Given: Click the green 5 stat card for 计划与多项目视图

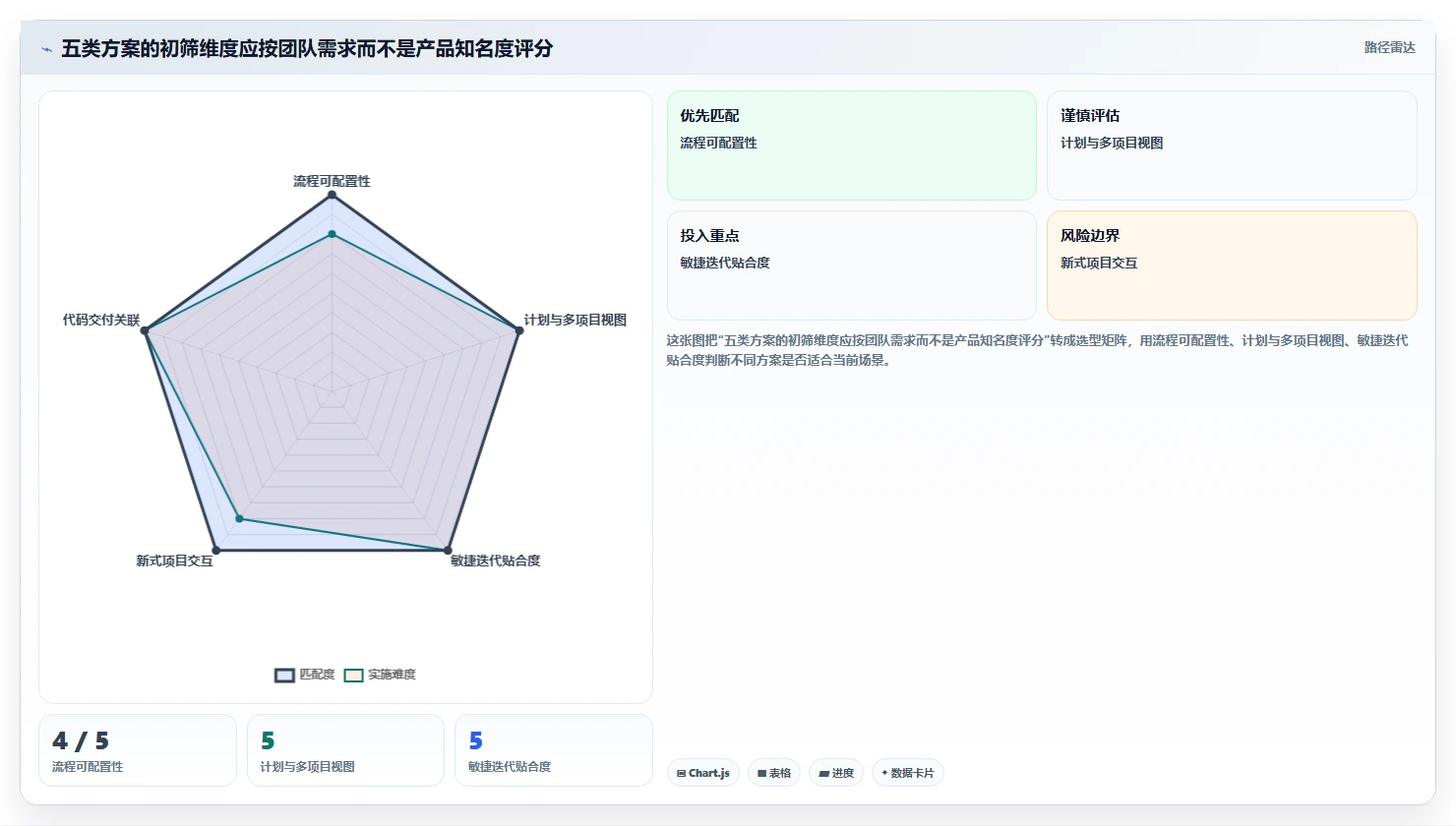Looking at the screenshot, I should click(x=345, y=750).
